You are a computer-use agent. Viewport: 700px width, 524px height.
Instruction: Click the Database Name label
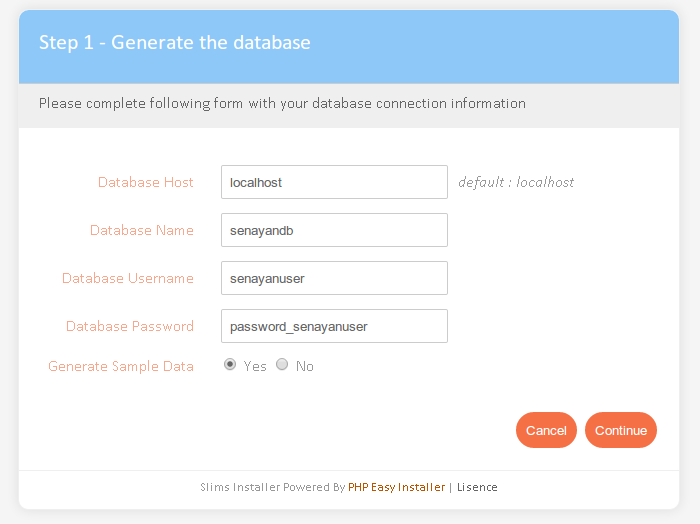tap(142, 230)
